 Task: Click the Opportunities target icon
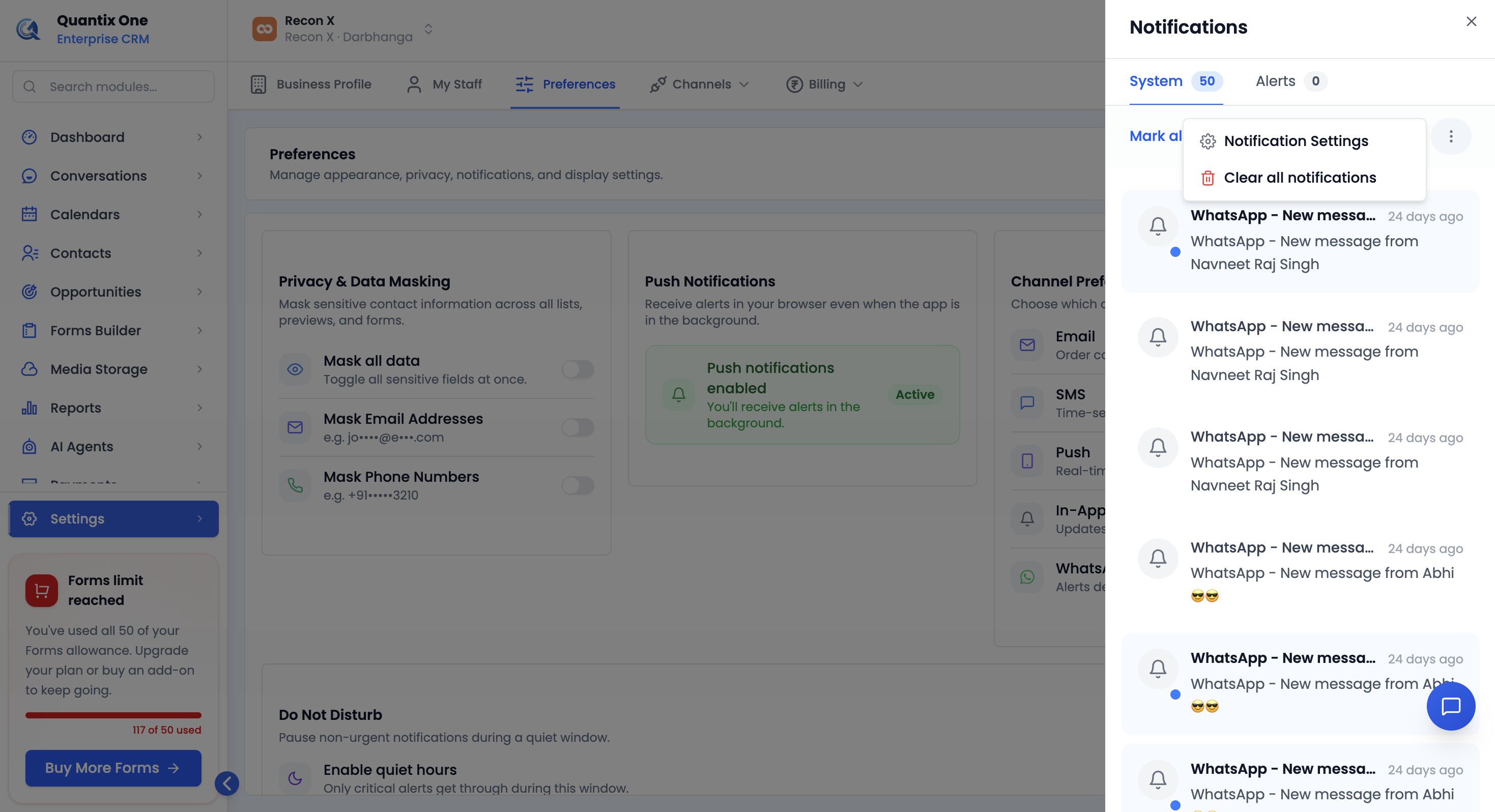(x=29, y=292)
